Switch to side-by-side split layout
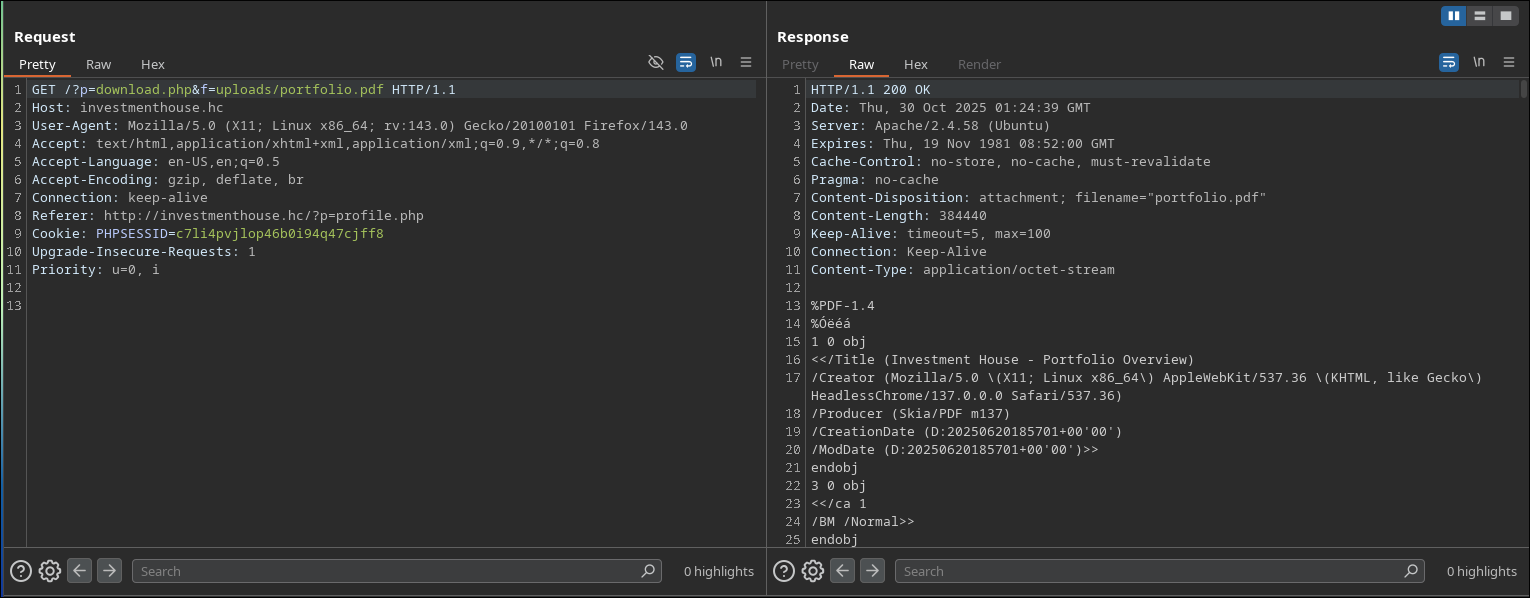This screenshot has width=1530, height=598. (1454, 16)
